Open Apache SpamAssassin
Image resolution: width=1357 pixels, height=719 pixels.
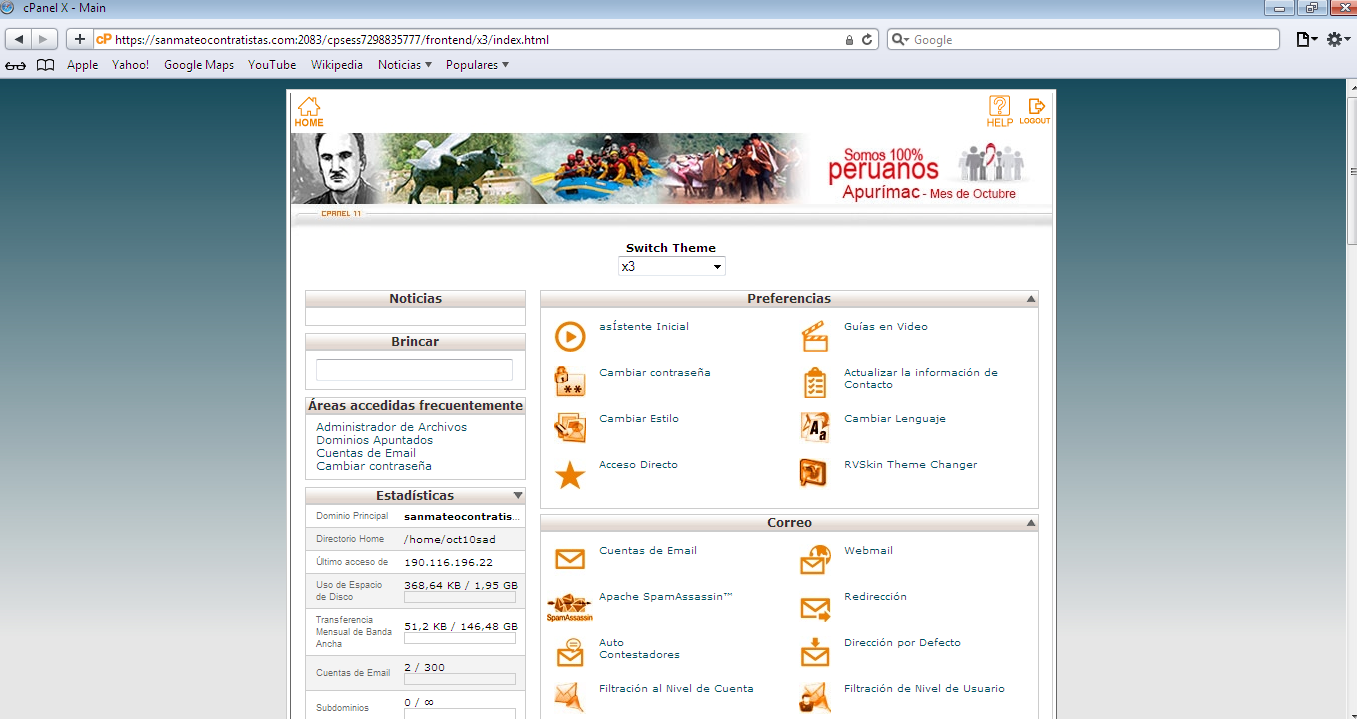tap(665, 595)
